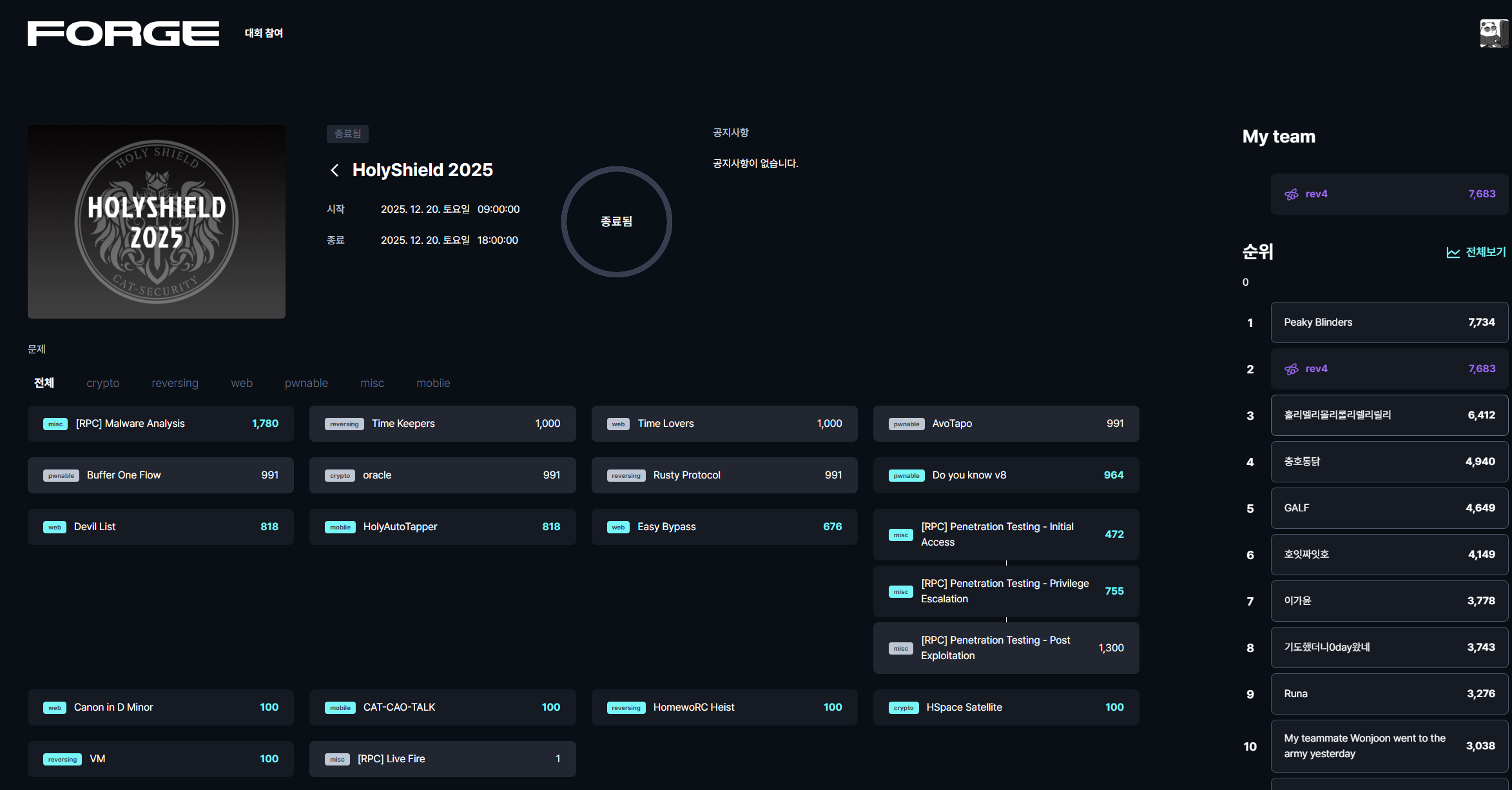Screen dimensions: 1512x790
Task: Select the crypto category tab
Action: coord(103,383)
